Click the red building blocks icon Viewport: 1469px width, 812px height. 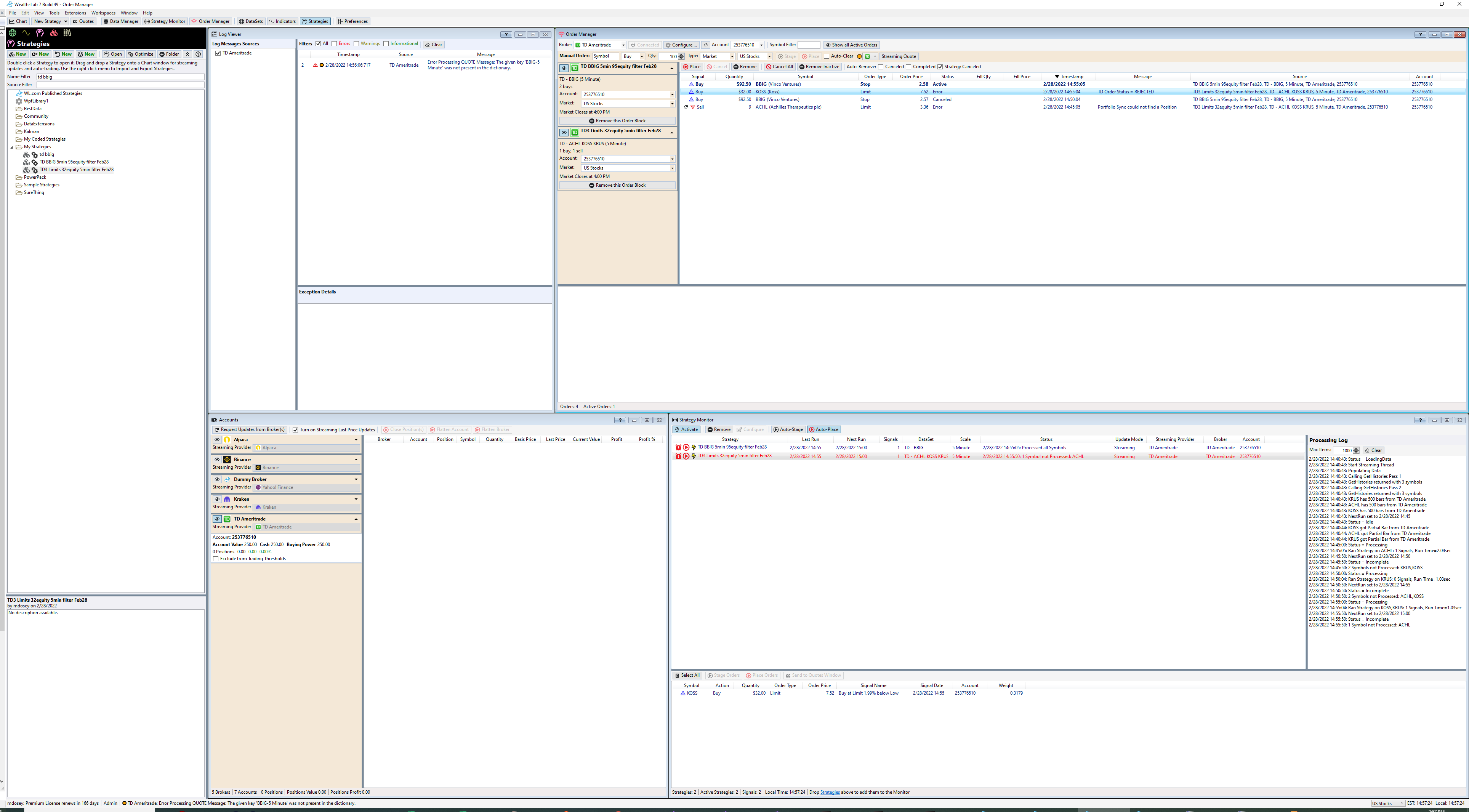tap(54, 33)
